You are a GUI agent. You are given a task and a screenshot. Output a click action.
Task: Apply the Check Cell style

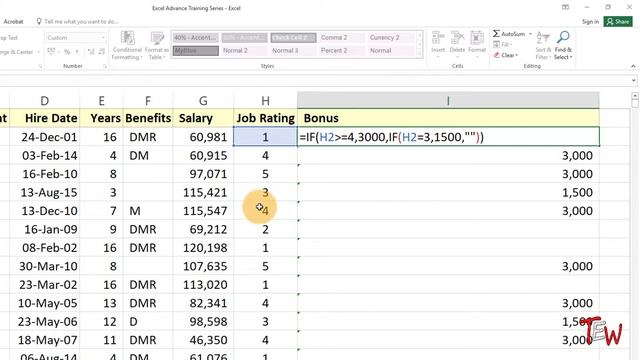pyautogui.click(x=293, y=38)
